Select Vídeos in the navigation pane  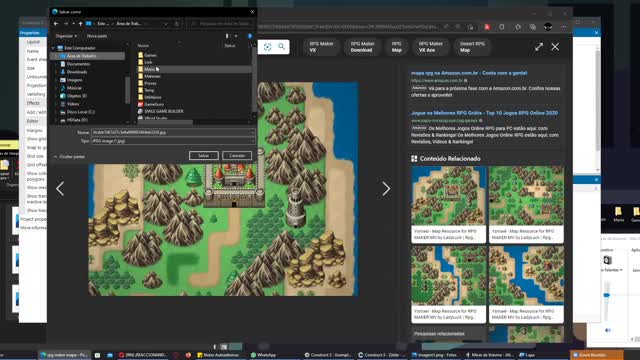[73, 104]
